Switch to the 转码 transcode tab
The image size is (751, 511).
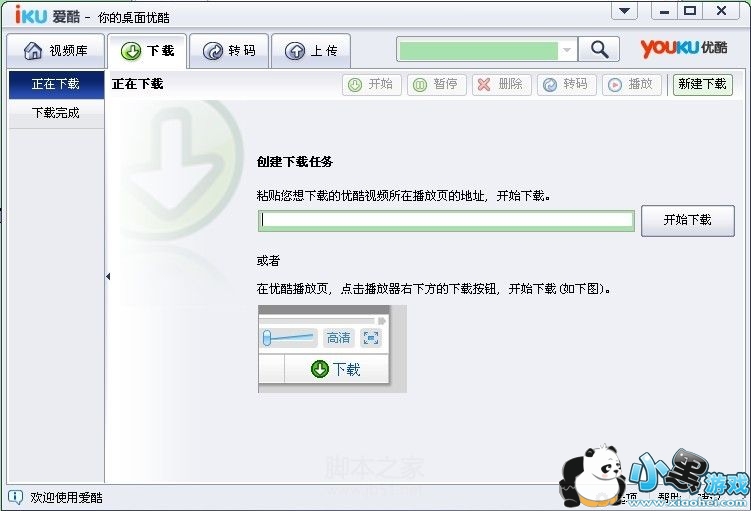coord(229,51)
